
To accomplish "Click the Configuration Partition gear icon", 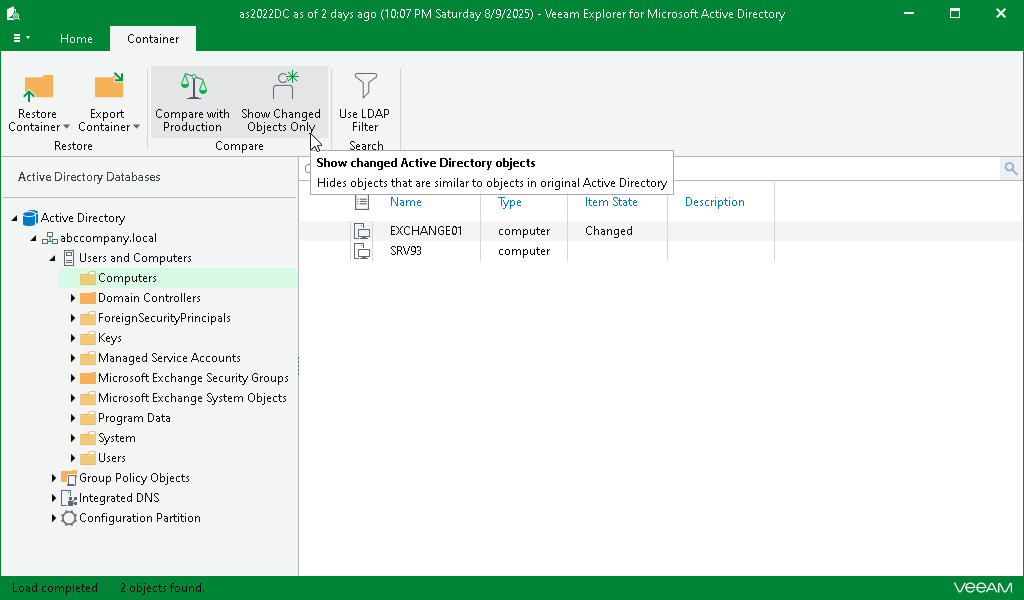I will 69,518.
